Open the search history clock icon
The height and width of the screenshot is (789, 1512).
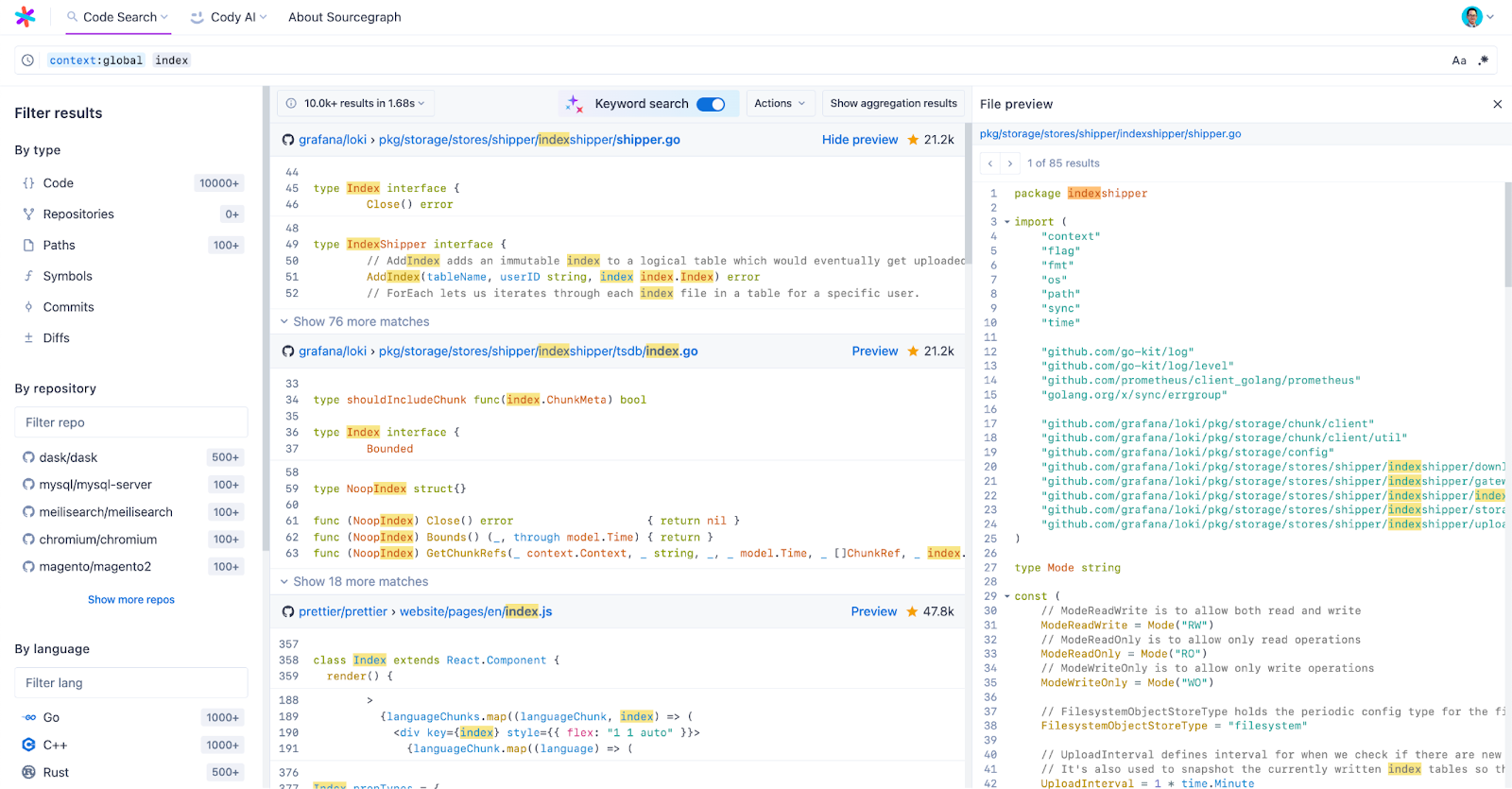(28, 60)
